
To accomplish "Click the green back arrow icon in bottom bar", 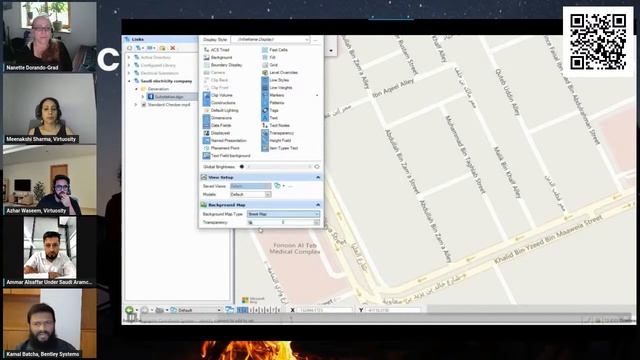I will click(129, 310).
